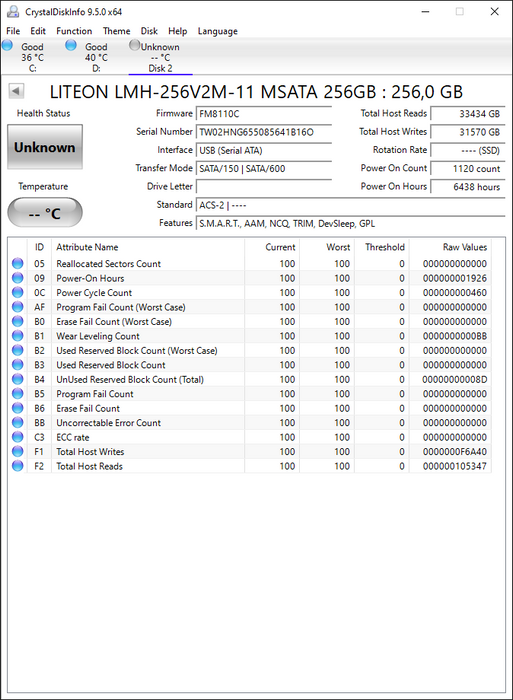Minimize the CrystalDiskInfo window
The height and width of the screenshot is (700, 513).
[425, 12]
